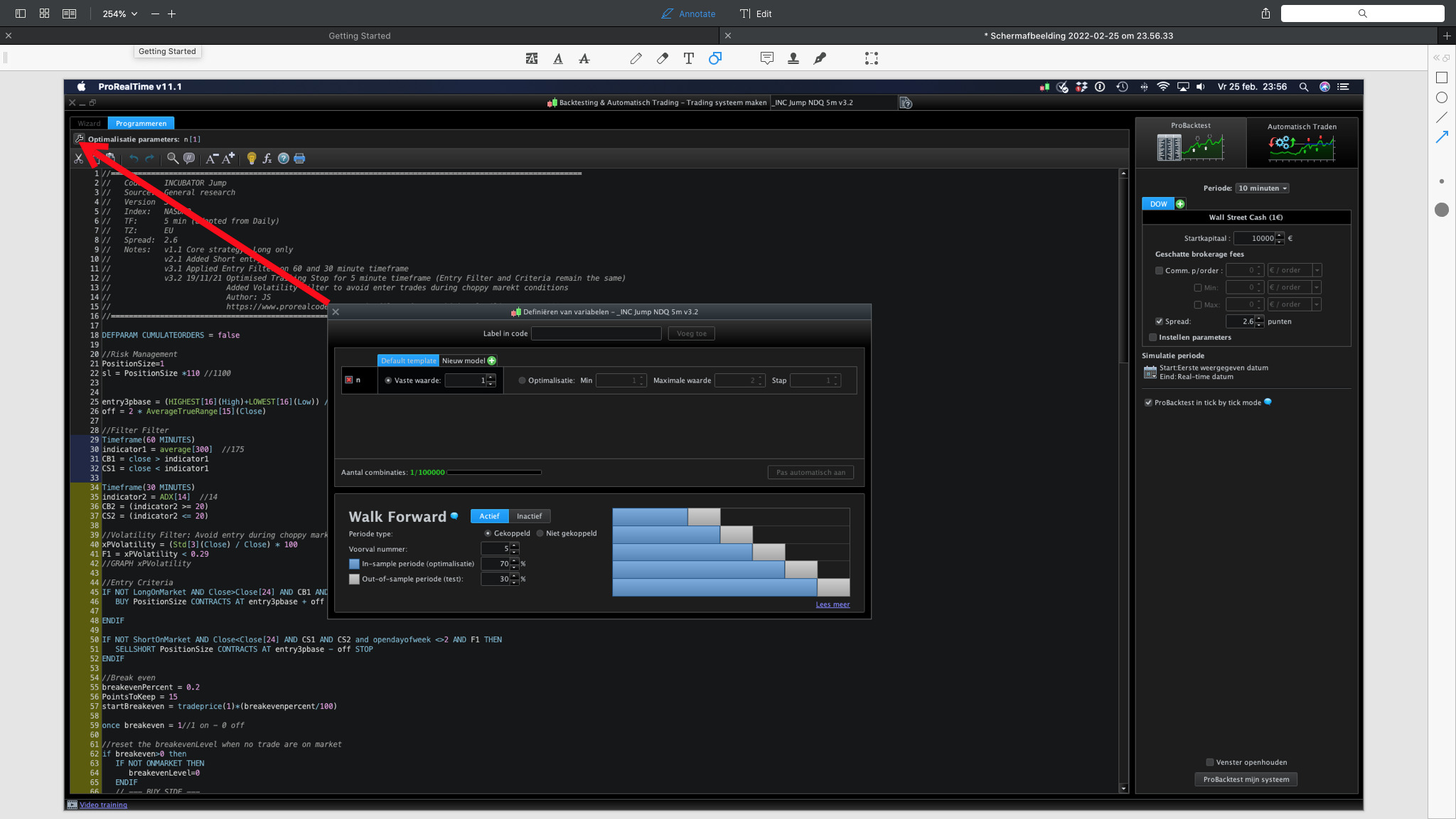Increase font size with A+ icon

coord(228,159)
